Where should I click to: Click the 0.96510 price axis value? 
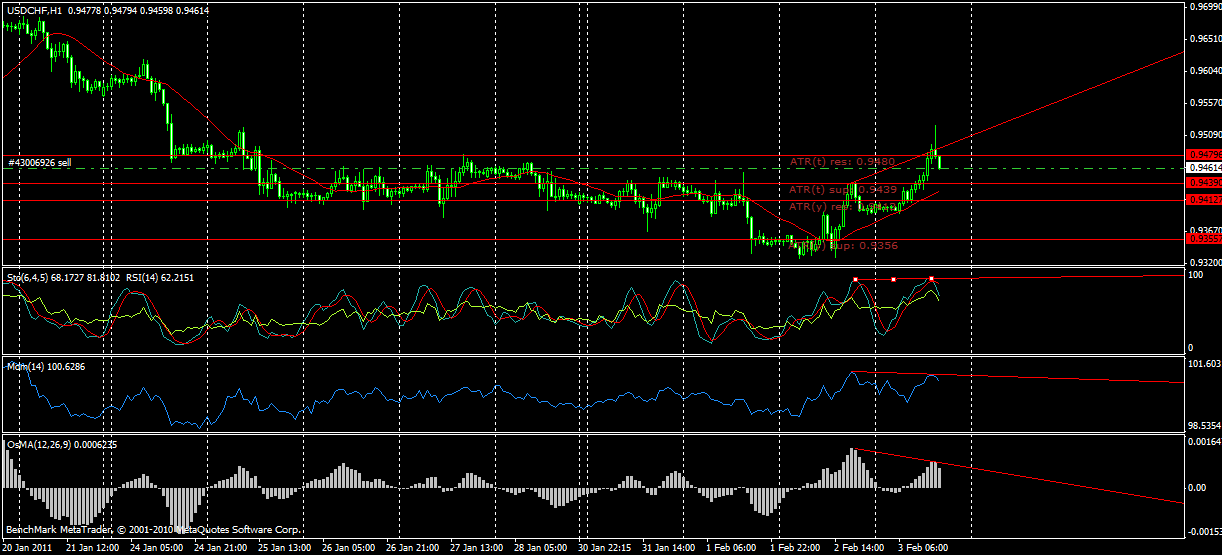[x=1205, y=39]
